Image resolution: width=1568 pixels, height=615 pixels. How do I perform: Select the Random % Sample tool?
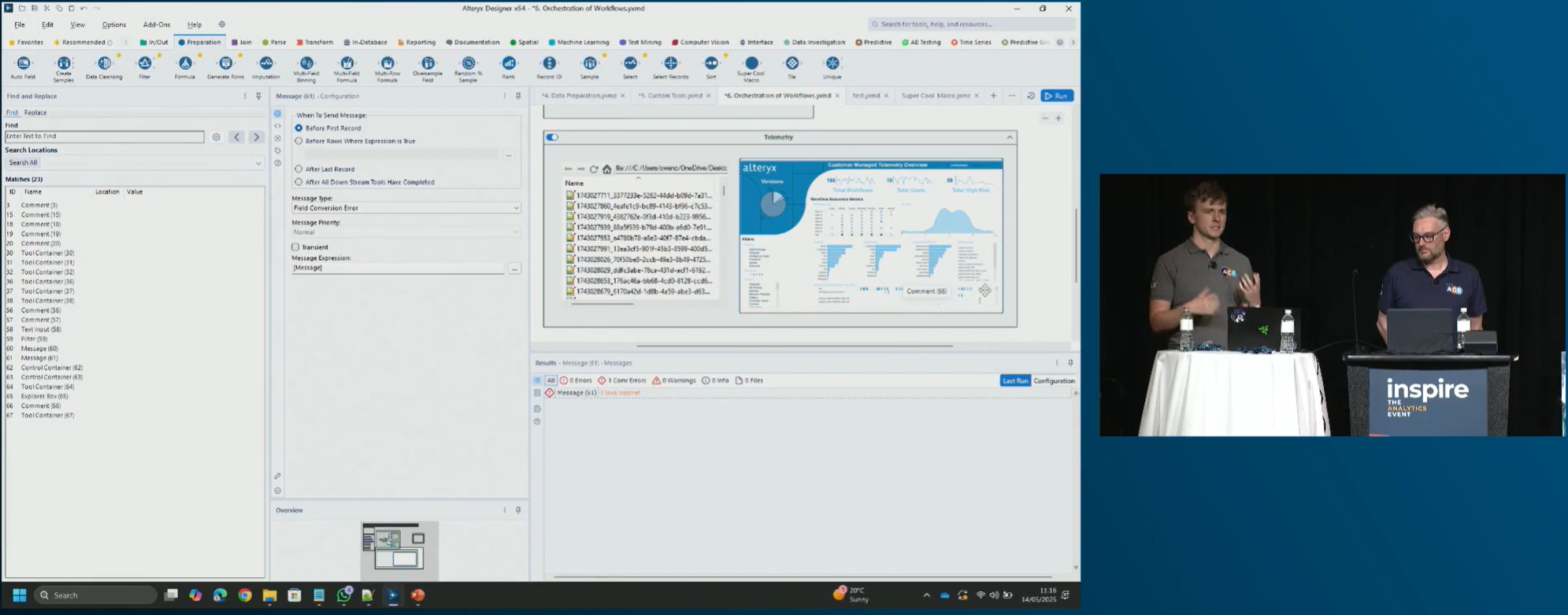(468, 69)
